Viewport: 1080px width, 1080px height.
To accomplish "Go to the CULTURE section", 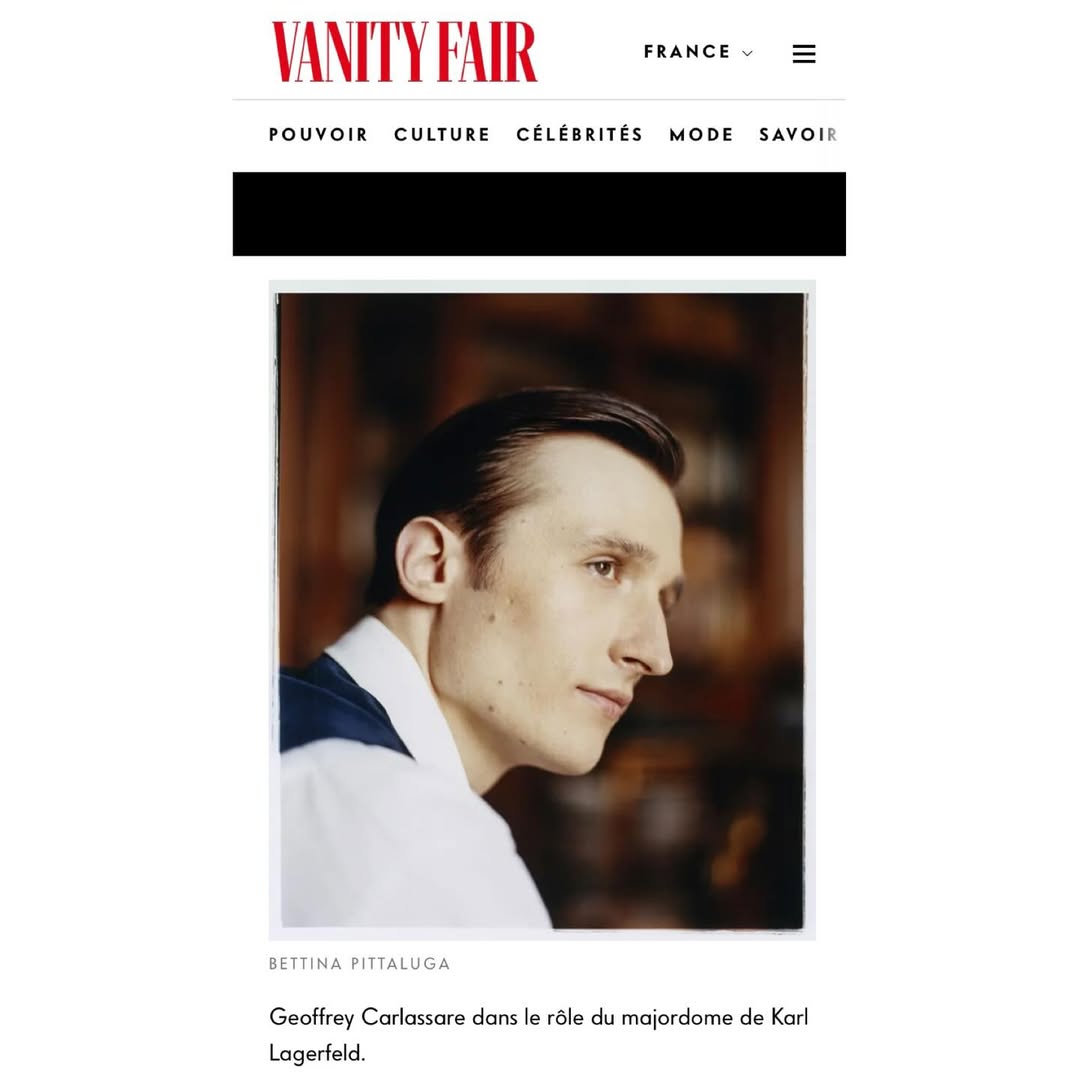I will click(x=442, y=134).
